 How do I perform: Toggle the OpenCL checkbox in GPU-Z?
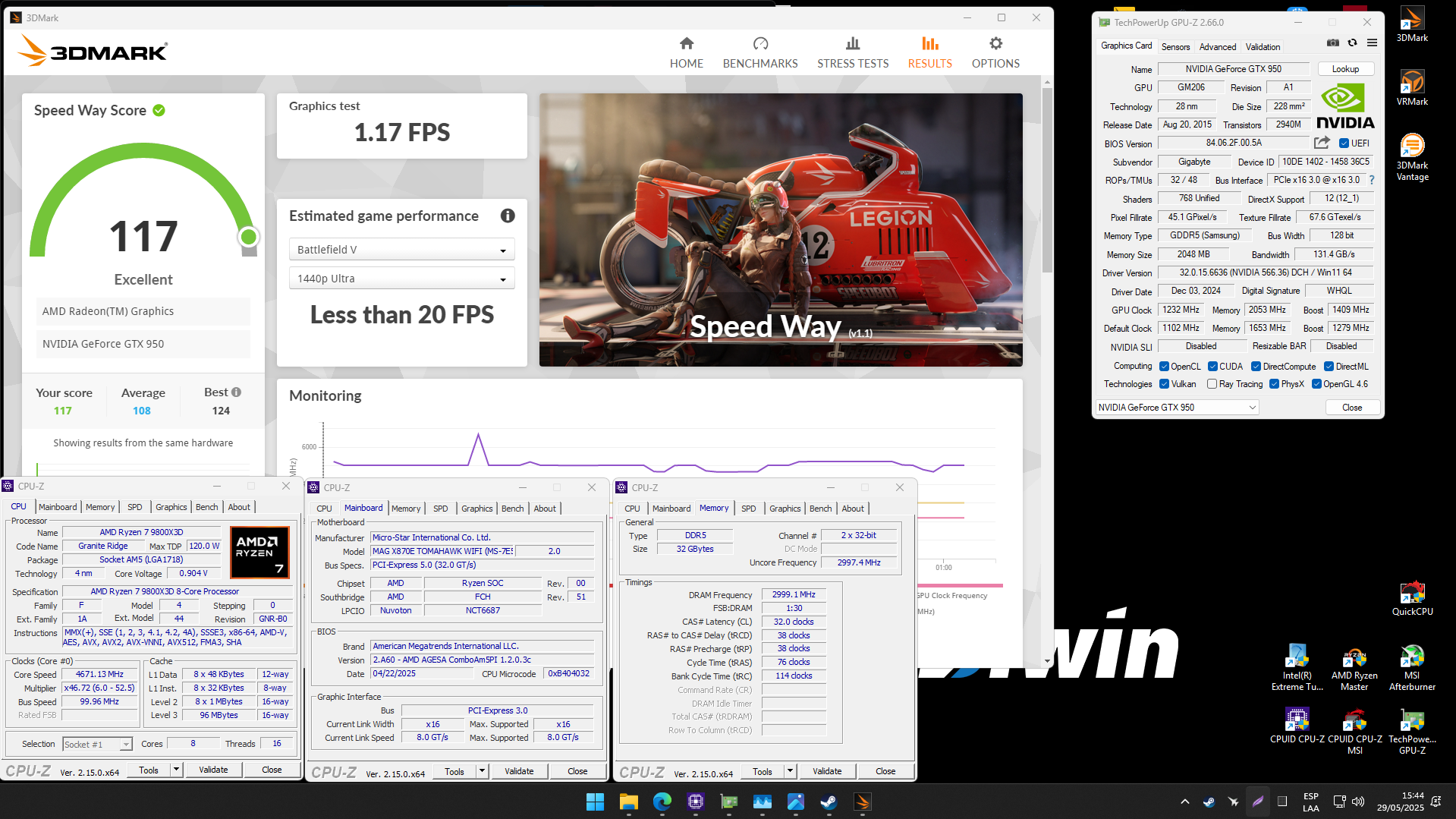(1164, 367)
